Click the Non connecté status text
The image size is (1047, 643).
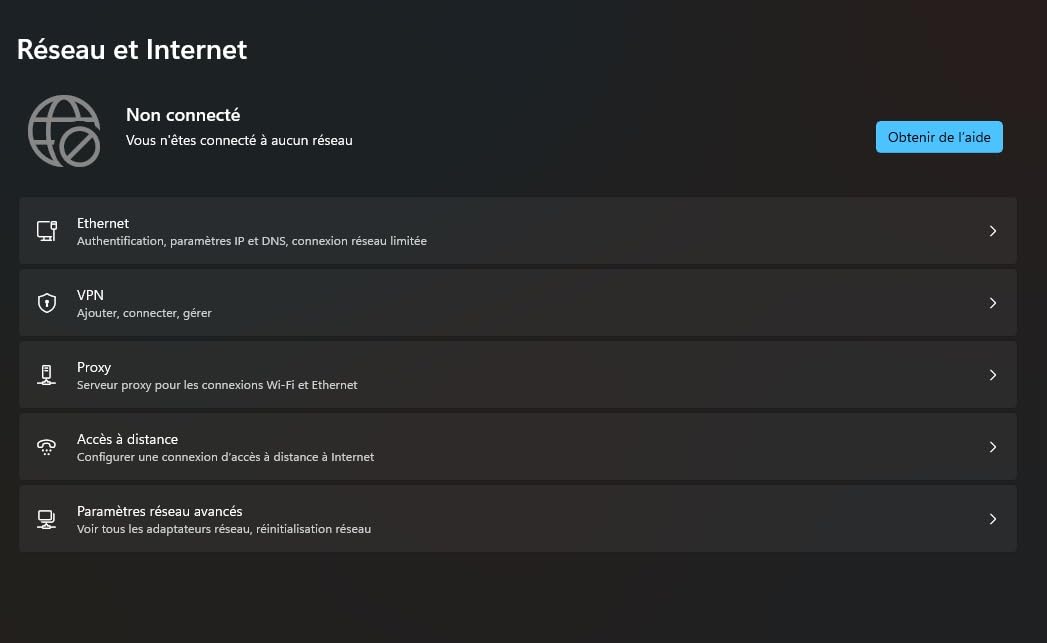(183, 115)
